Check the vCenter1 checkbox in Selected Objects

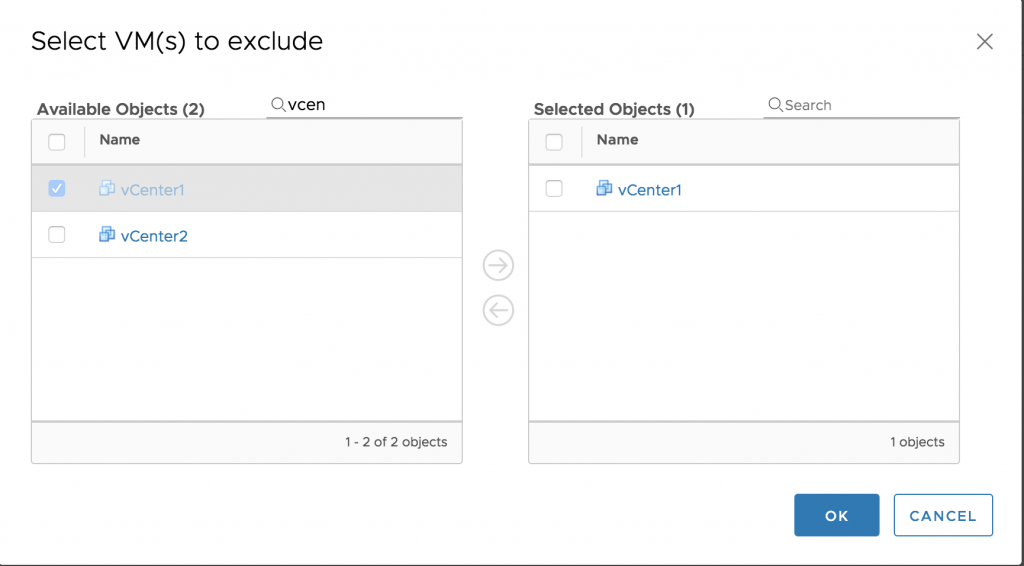point(554,189)
